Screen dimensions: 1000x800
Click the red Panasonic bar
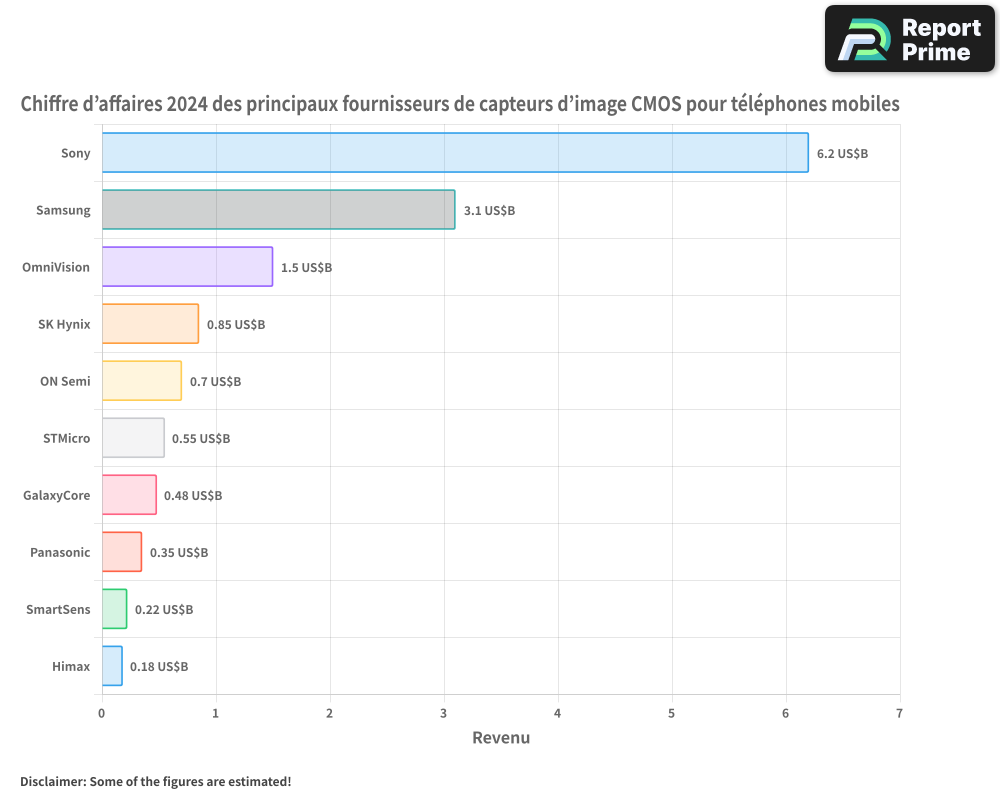(121, 552)
